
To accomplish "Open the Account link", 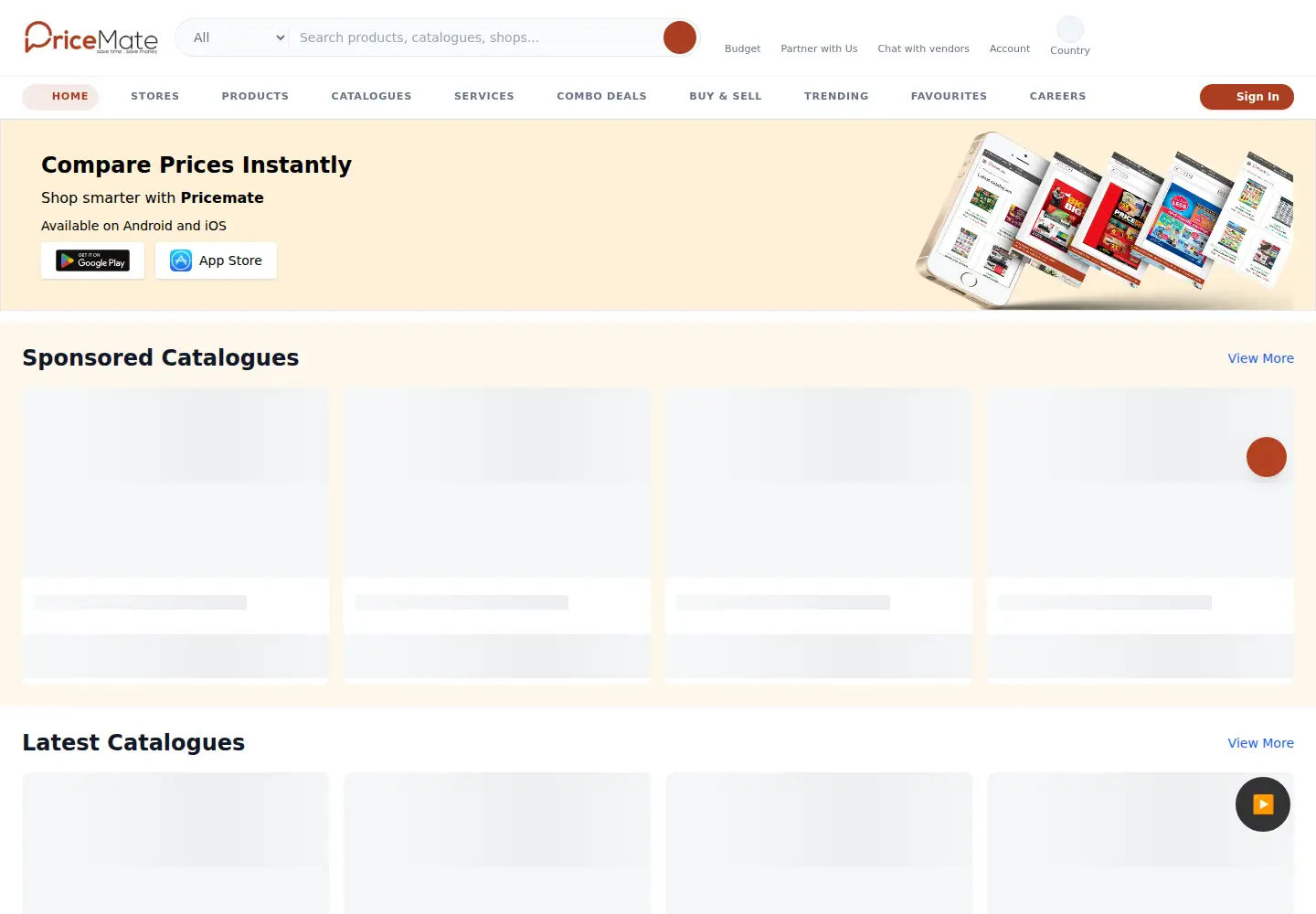I will point(1010,48).
